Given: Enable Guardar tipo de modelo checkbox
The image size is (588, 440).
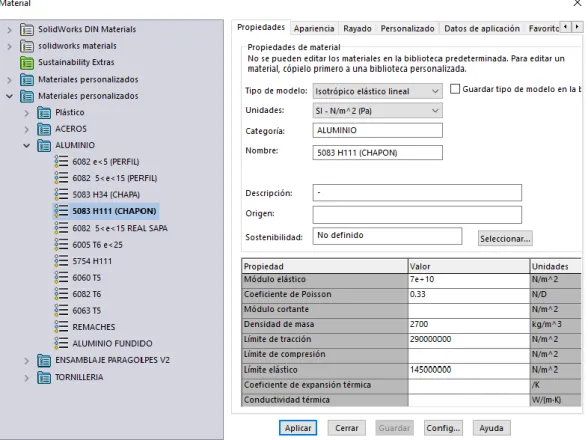Looking at the screenshot, I should 454,89.
